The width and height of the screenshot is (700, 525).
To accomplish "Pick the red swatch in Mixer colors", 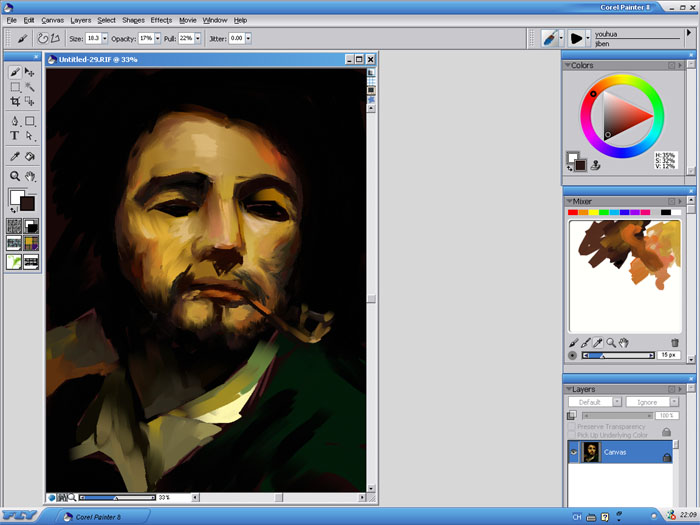I will tap(573, 212).
